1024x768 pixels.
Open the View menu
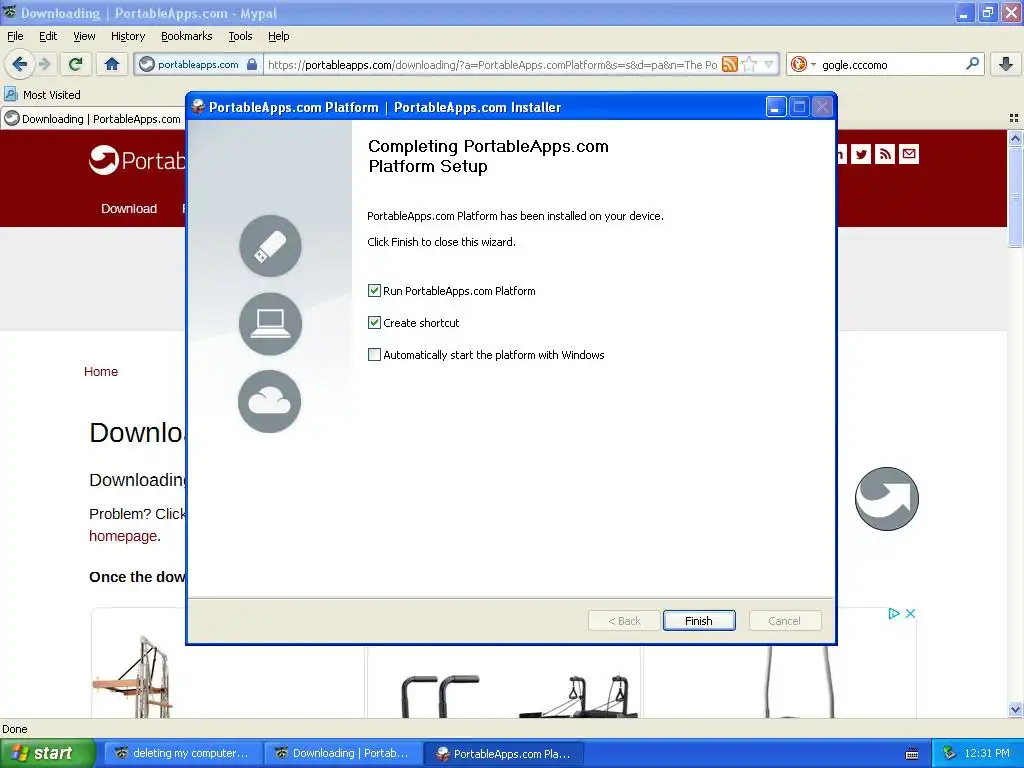coord(84,36)
